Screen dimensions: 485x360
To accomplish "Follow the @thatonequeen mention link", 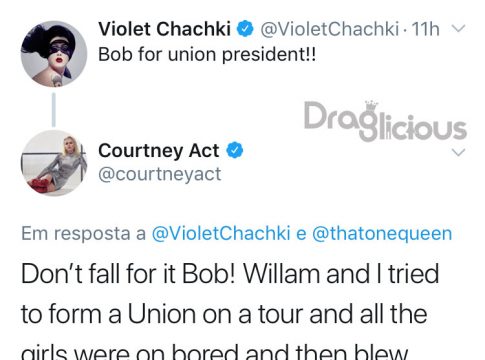I will click(x=382, y=233).
